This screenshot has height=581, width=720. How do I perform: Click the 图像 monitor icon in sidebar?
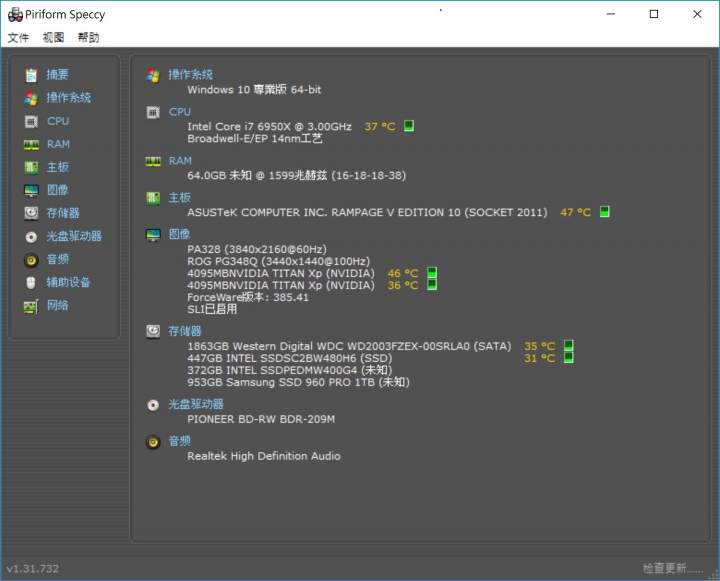(x=31, y=191)
